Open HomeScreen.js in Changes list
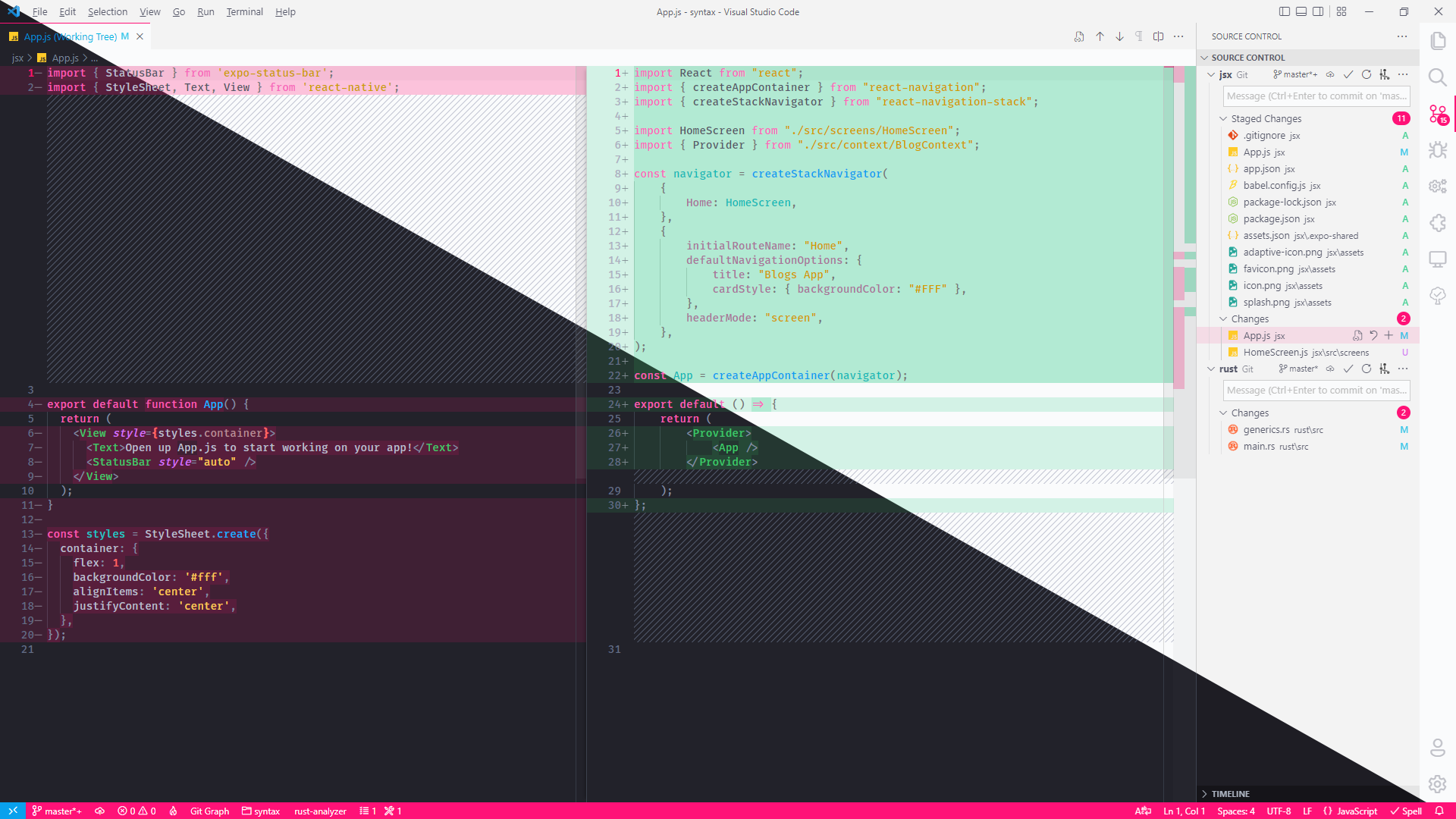 (x=1308, y=352)
